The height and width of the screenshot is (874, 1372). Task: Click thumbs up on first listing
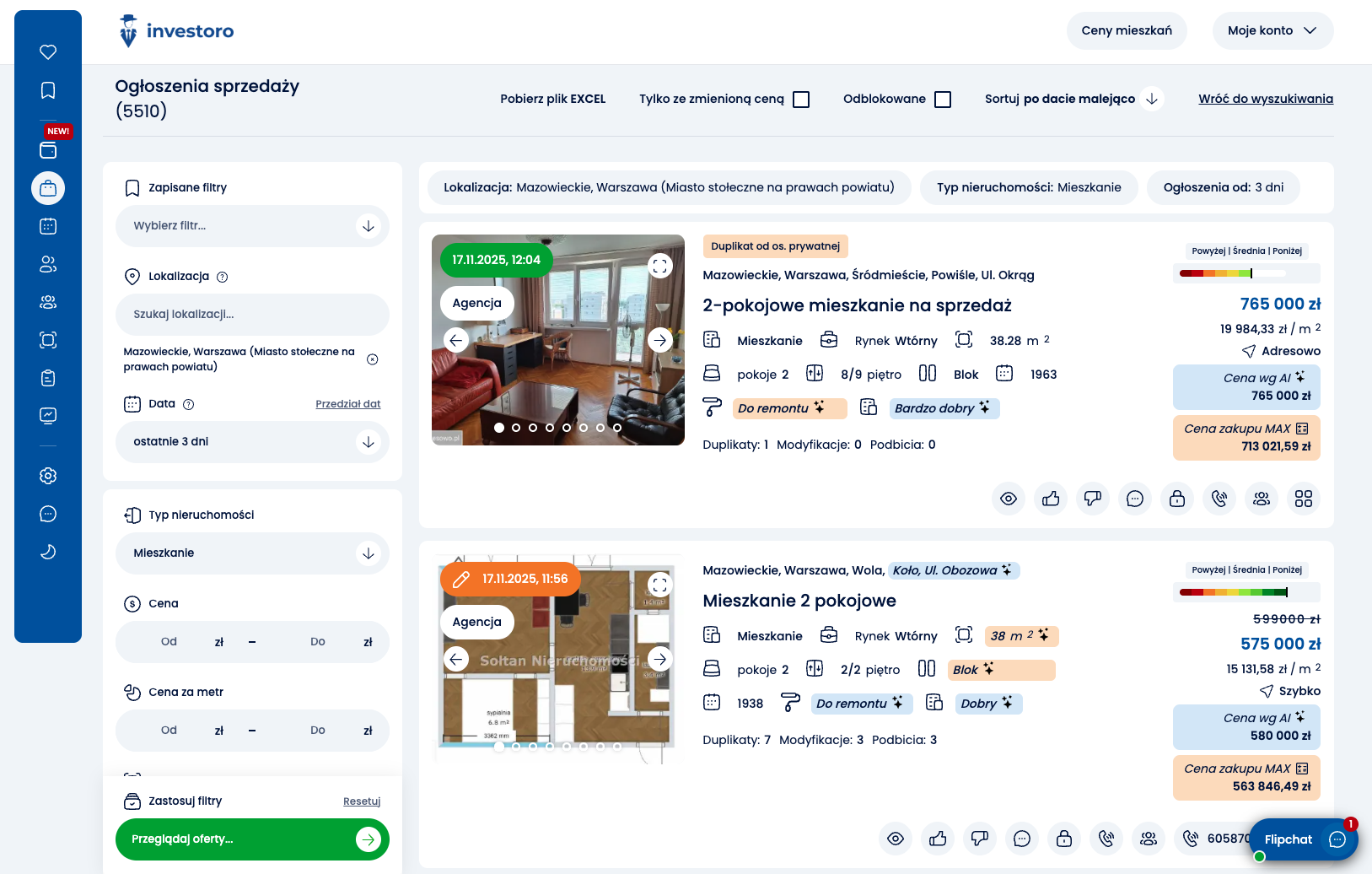click(1051, 499)
